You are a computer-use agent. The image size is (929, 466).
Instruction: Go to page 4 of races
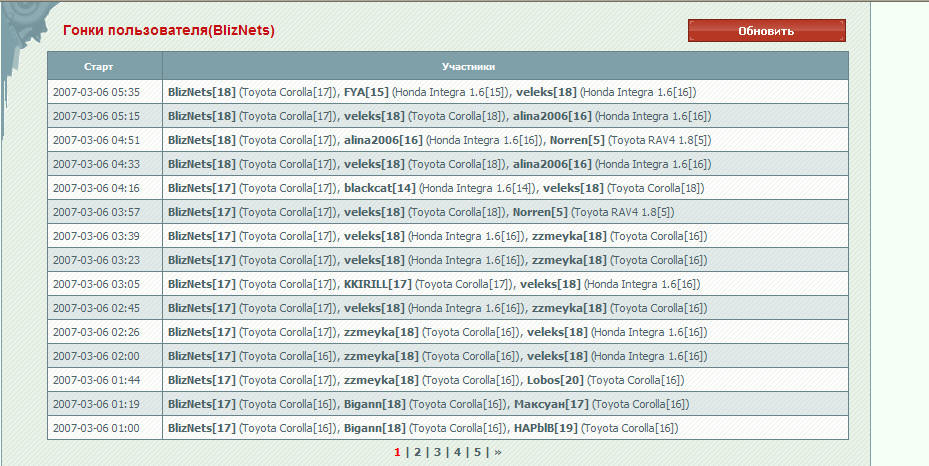457,452
